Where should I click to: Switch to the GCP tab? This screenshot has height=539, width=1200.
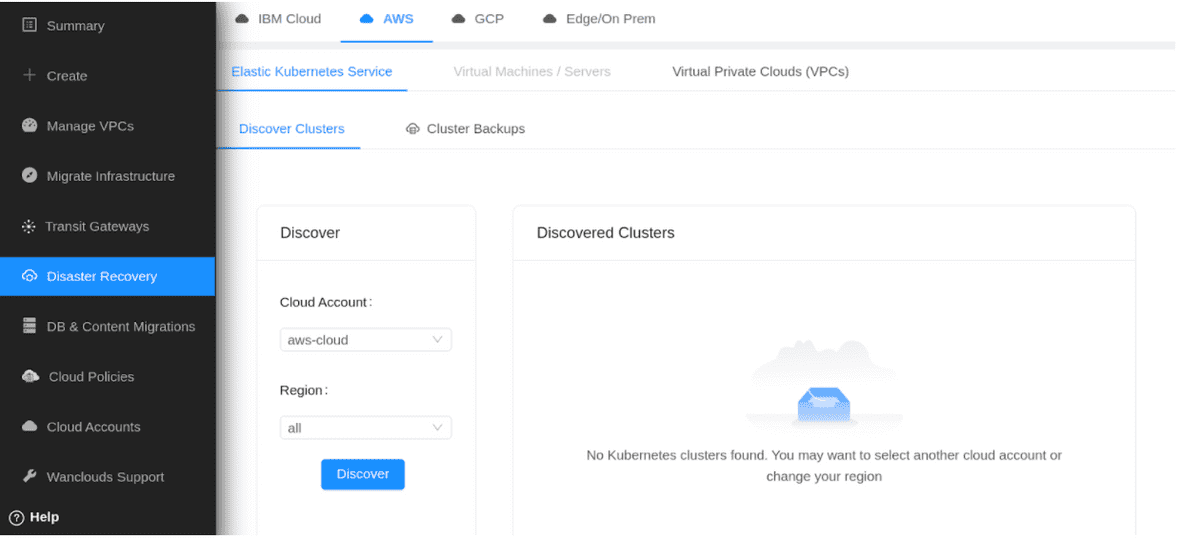pos(477,18)
